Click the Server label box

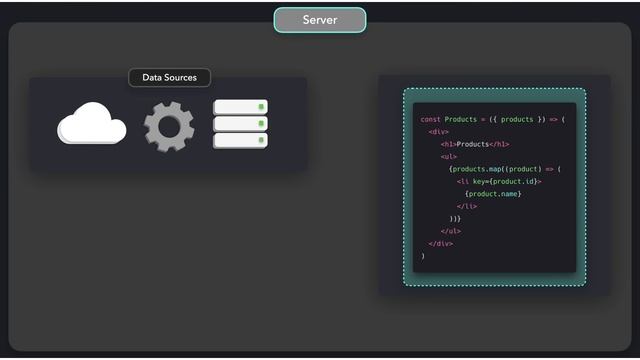(320, 20)
